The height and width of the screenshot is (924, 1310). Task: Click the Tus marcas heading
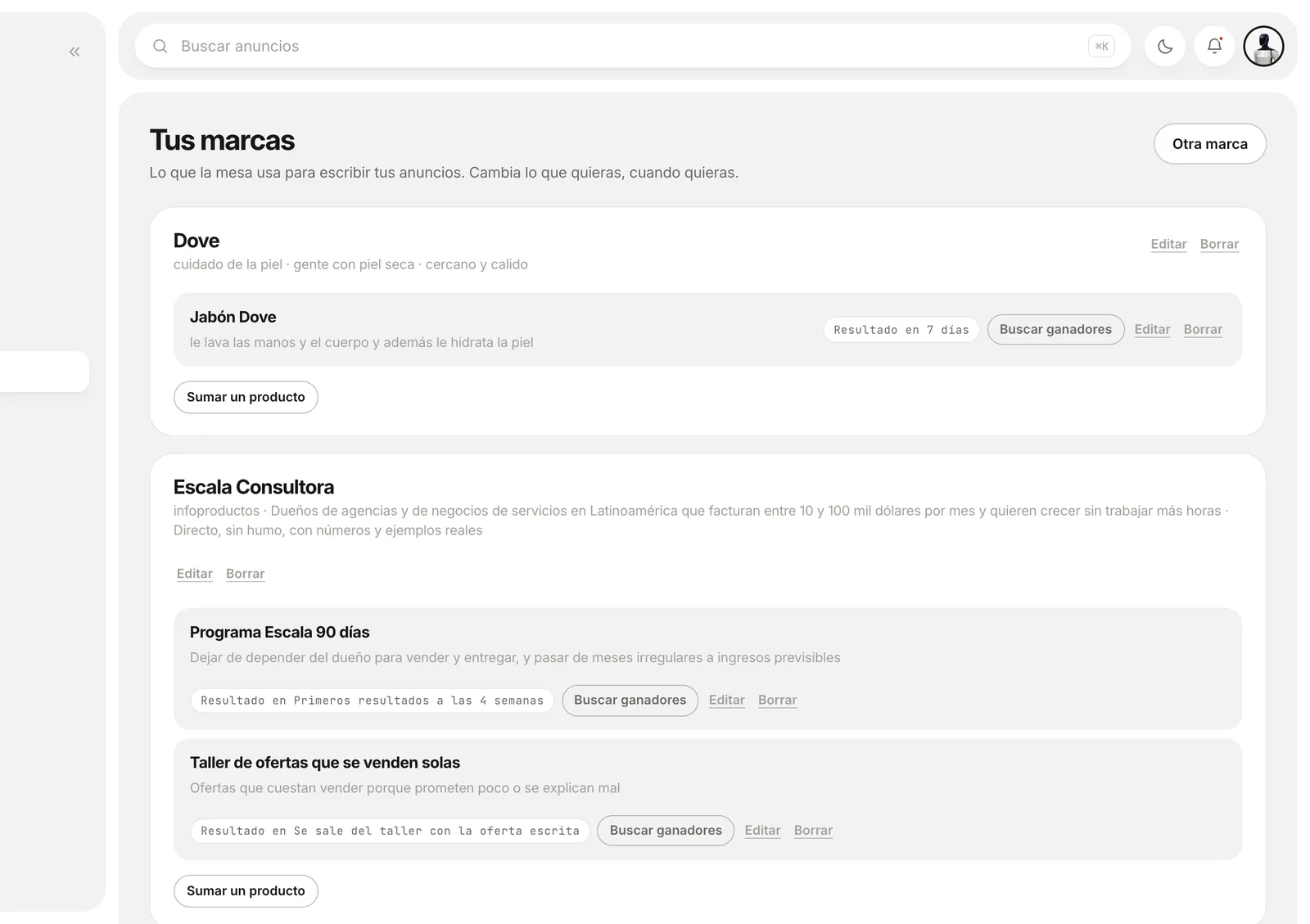222,140
